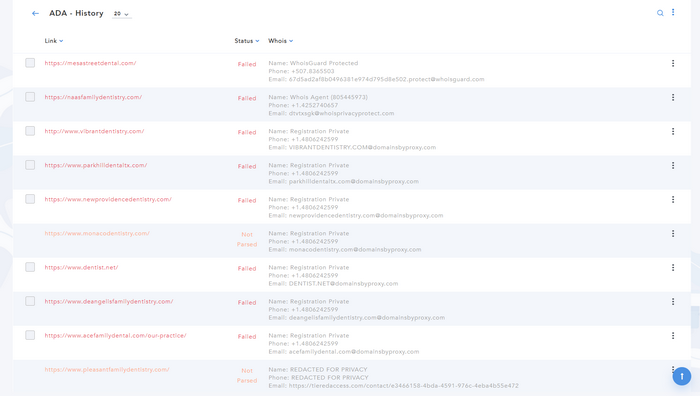700x396 pixels.
Task: Check the deangelisfamilydentistry.com row
Action: [30, 301]
